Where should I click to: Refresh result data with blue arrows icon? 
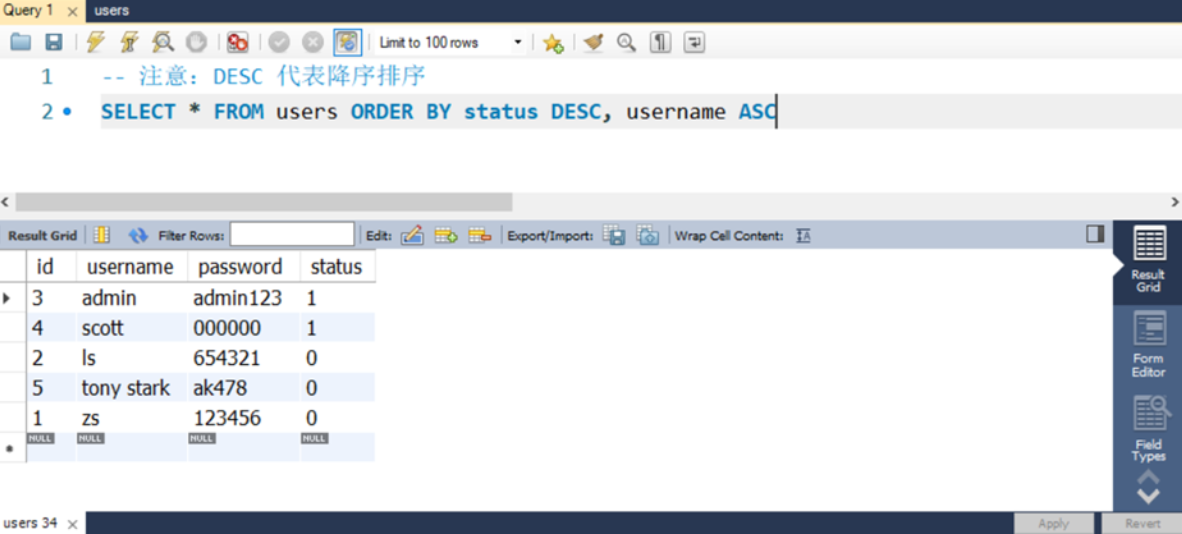click(x=138, y=236)
